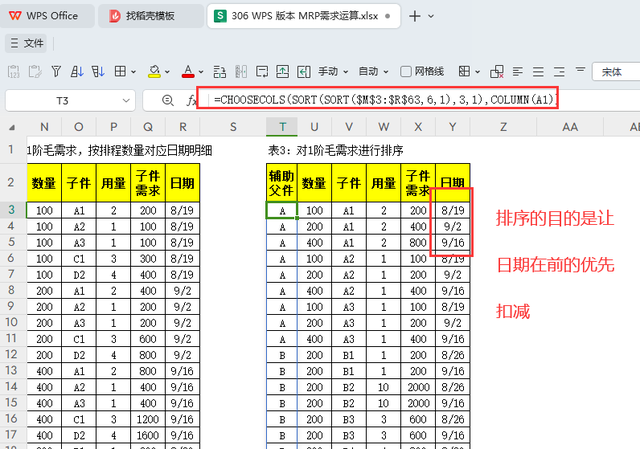
Task: Select column Z header
Action: [503, 127]
